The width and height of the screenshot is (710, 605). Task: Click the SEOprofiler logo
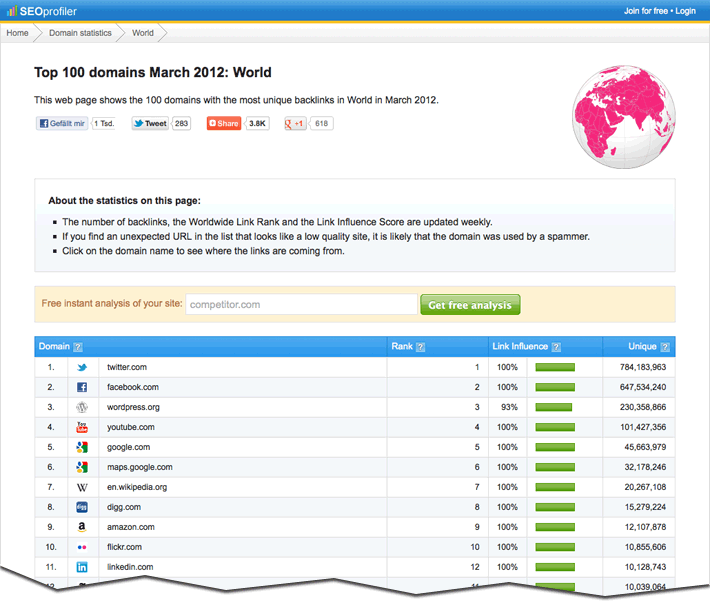tap(42, 11)
